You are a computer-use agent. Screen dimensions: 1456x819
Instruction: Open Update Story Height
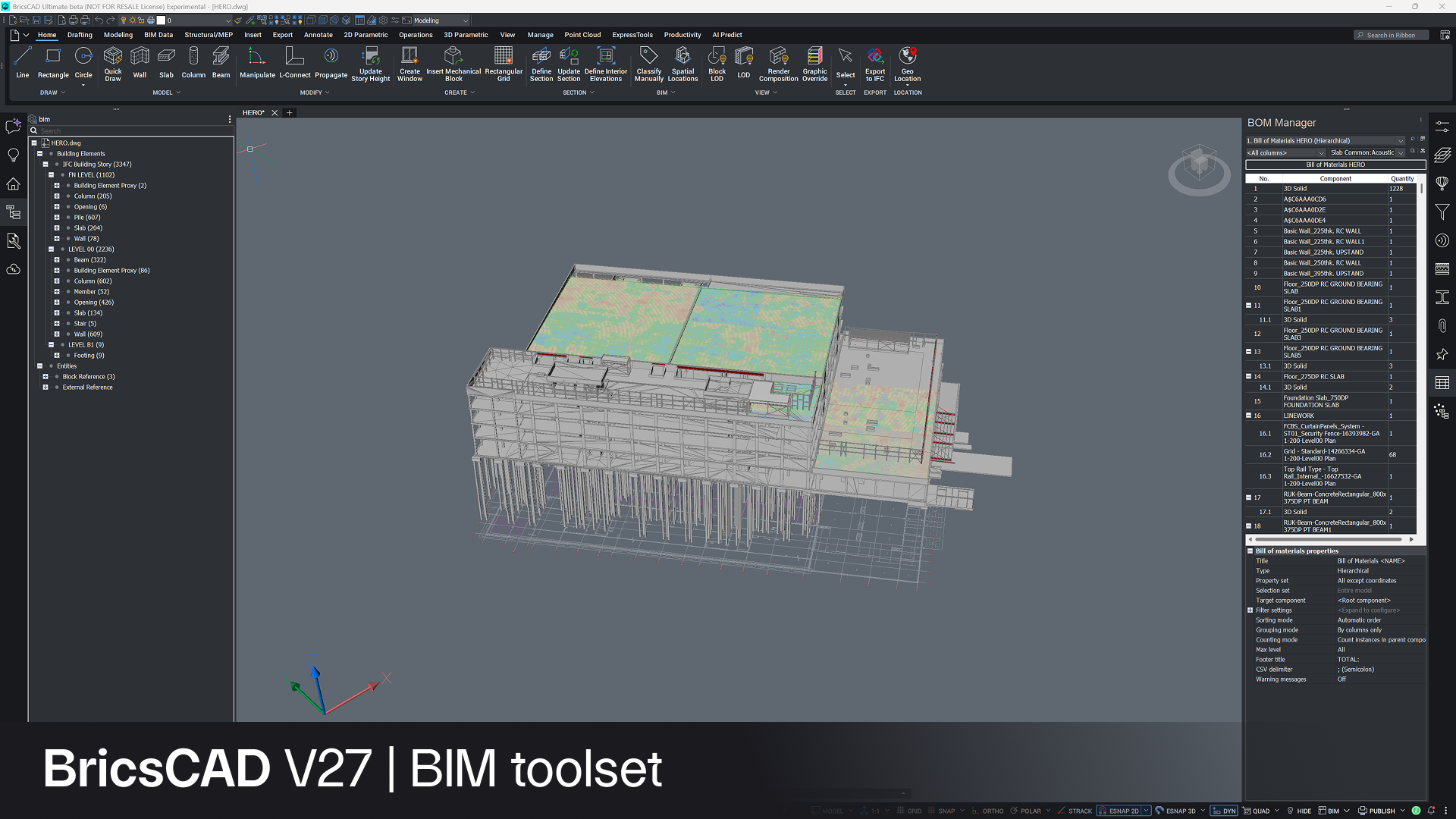click(370, 64)
